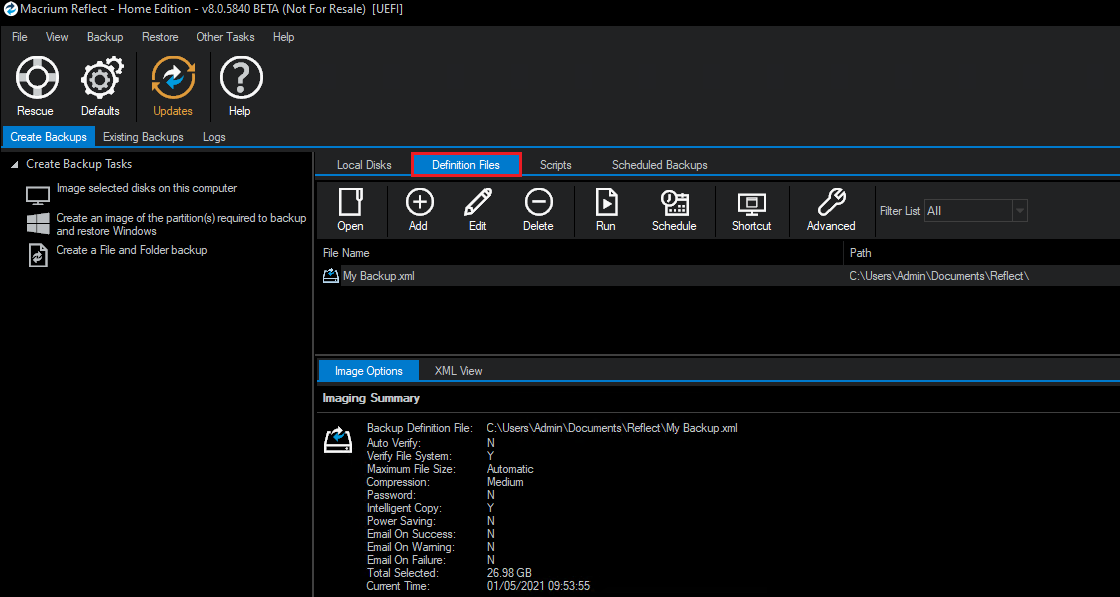This screenshot has height=597, width=1120.
Task: Open the View menu
Action: click(x=57, y=36)
